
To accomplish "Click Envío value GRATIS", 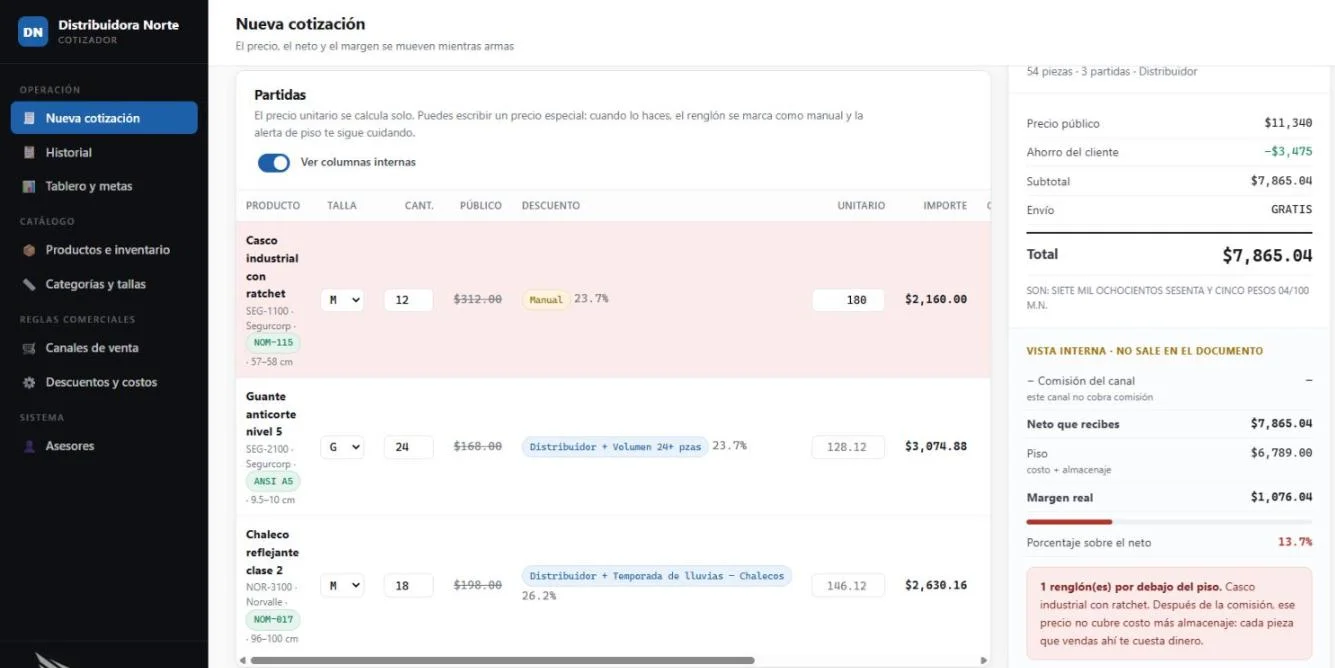I will [x=1291, y=210].
